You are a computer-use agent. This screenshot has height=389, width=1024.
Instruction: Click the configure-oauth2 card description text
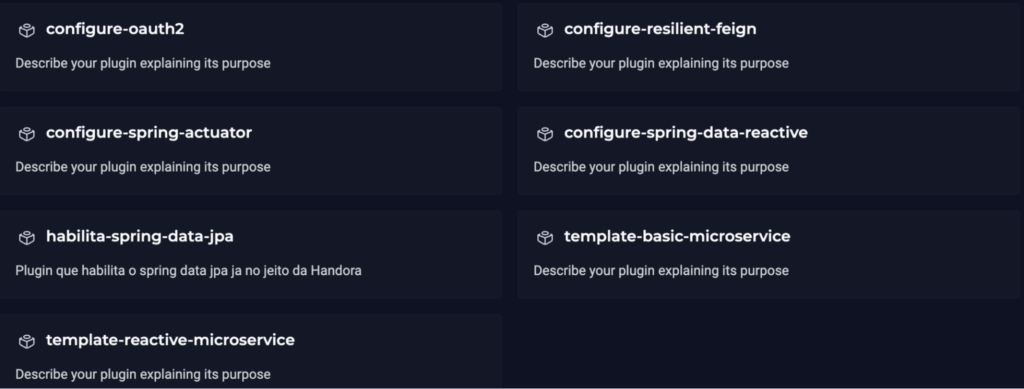(x=143, y=64)
